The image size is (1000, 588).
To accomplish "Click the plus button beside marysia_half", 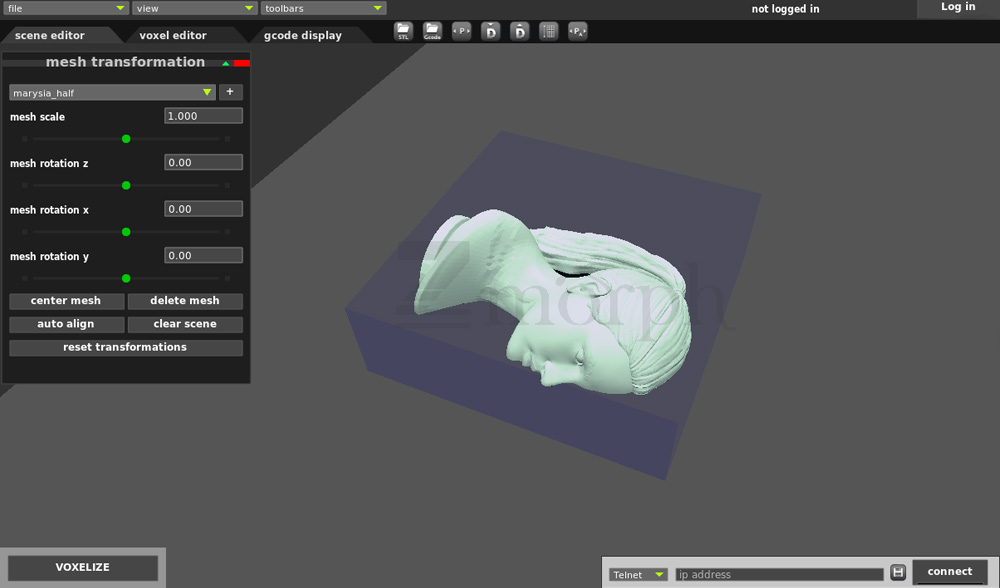I will click(x=230, y=92).
